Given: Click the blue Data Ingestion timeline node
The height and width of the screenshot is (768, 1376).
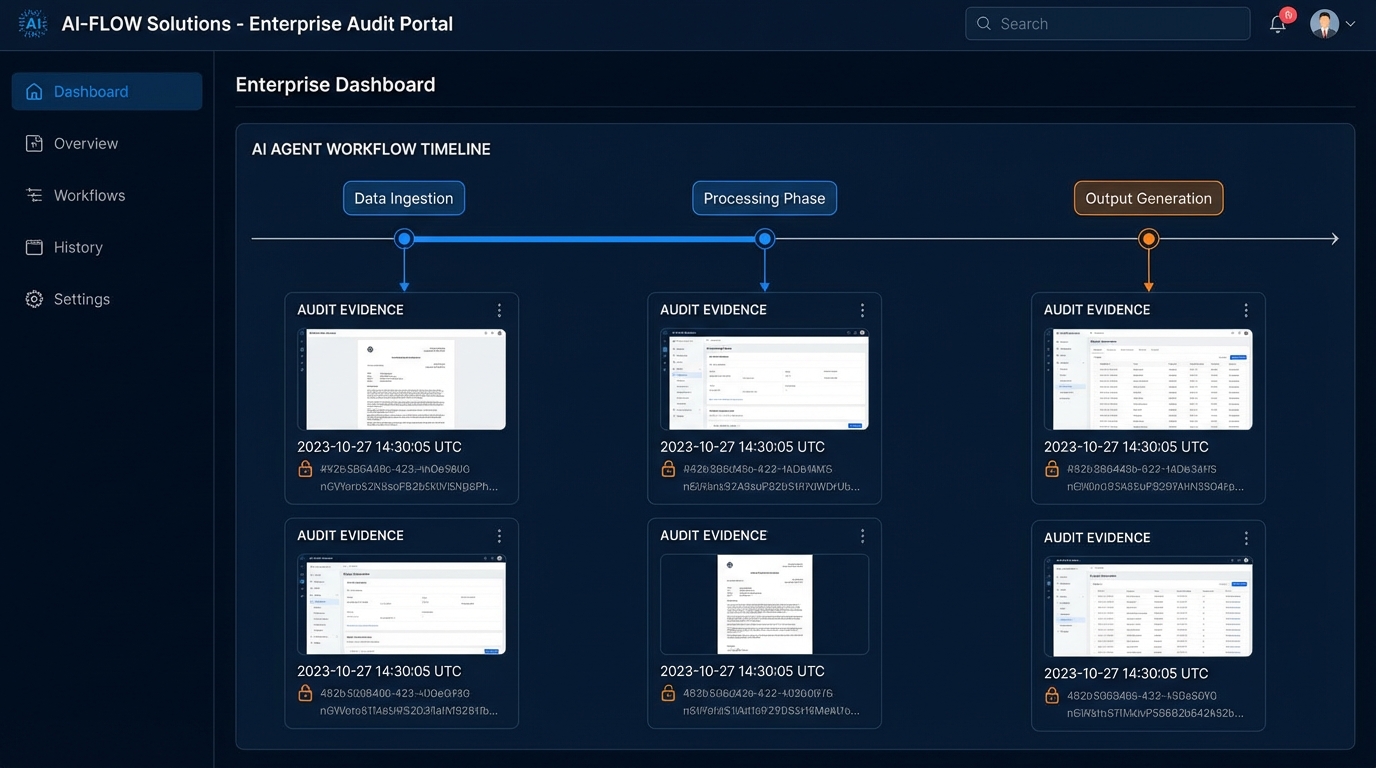Looking at the screenshot, I should click(x=404, y=239).
